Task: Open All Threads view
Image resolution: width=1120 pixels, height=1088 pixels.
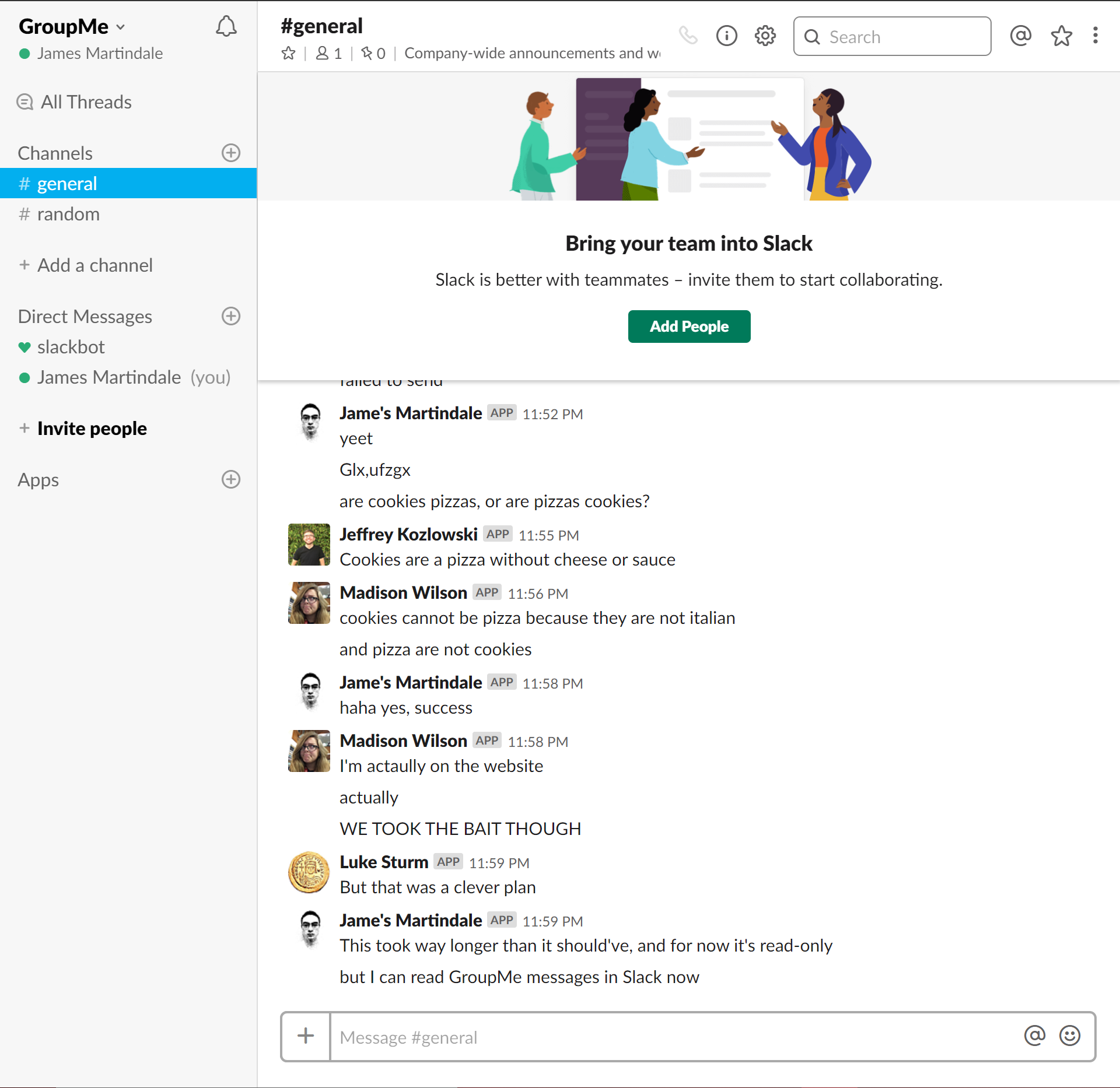Action: click(86, 102)
